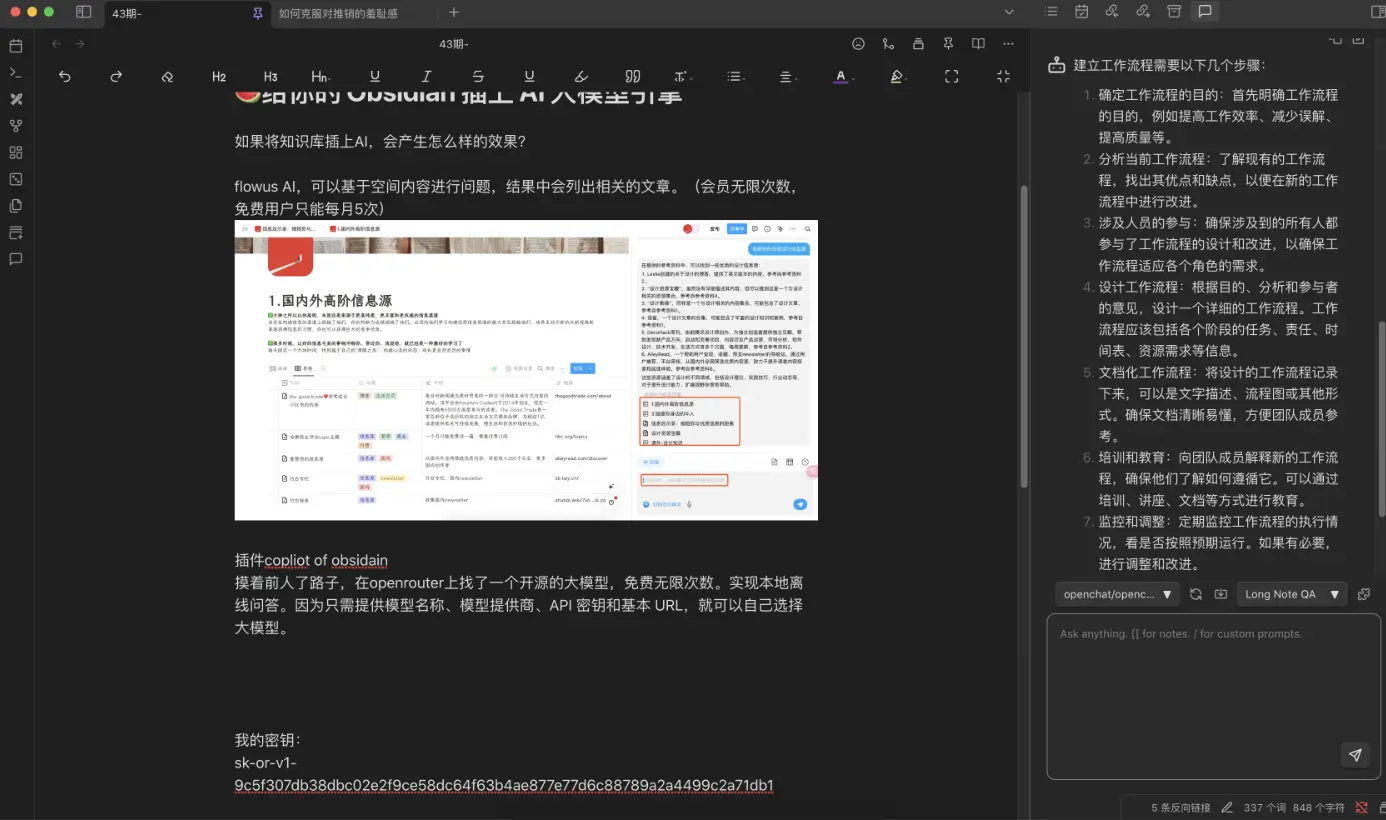Image resolution: width=1386 pixels, height=820 pixels.
Task: Toggle the left sidebar panel
Action: click(83, 12)
